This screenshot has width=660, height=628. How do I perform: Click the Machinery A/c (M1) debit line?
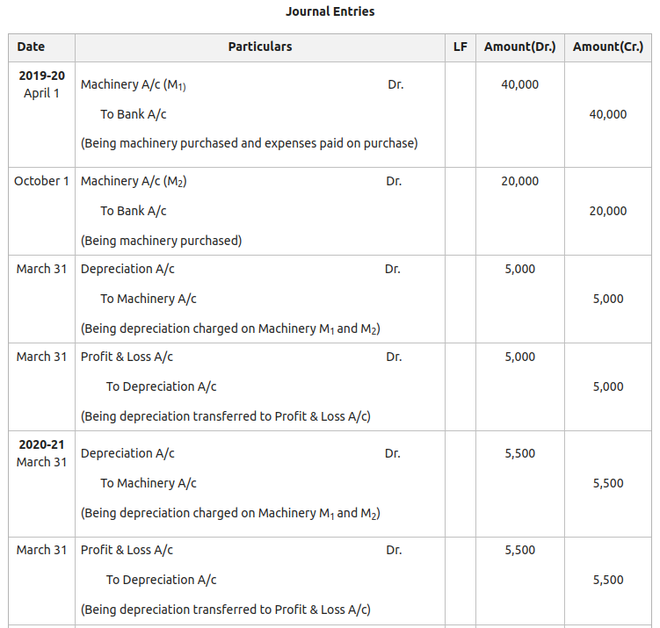click(133, 85)
